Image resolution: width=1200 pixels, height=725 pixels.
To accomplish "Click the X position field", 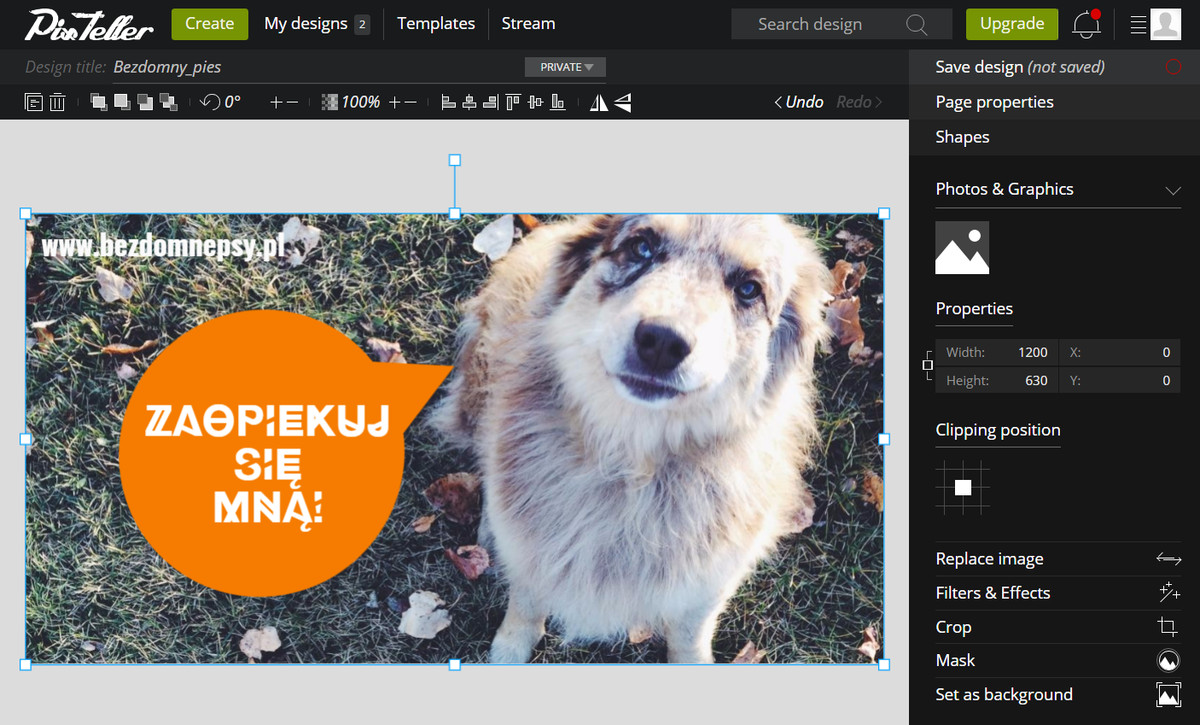I will click(1120, 352).
